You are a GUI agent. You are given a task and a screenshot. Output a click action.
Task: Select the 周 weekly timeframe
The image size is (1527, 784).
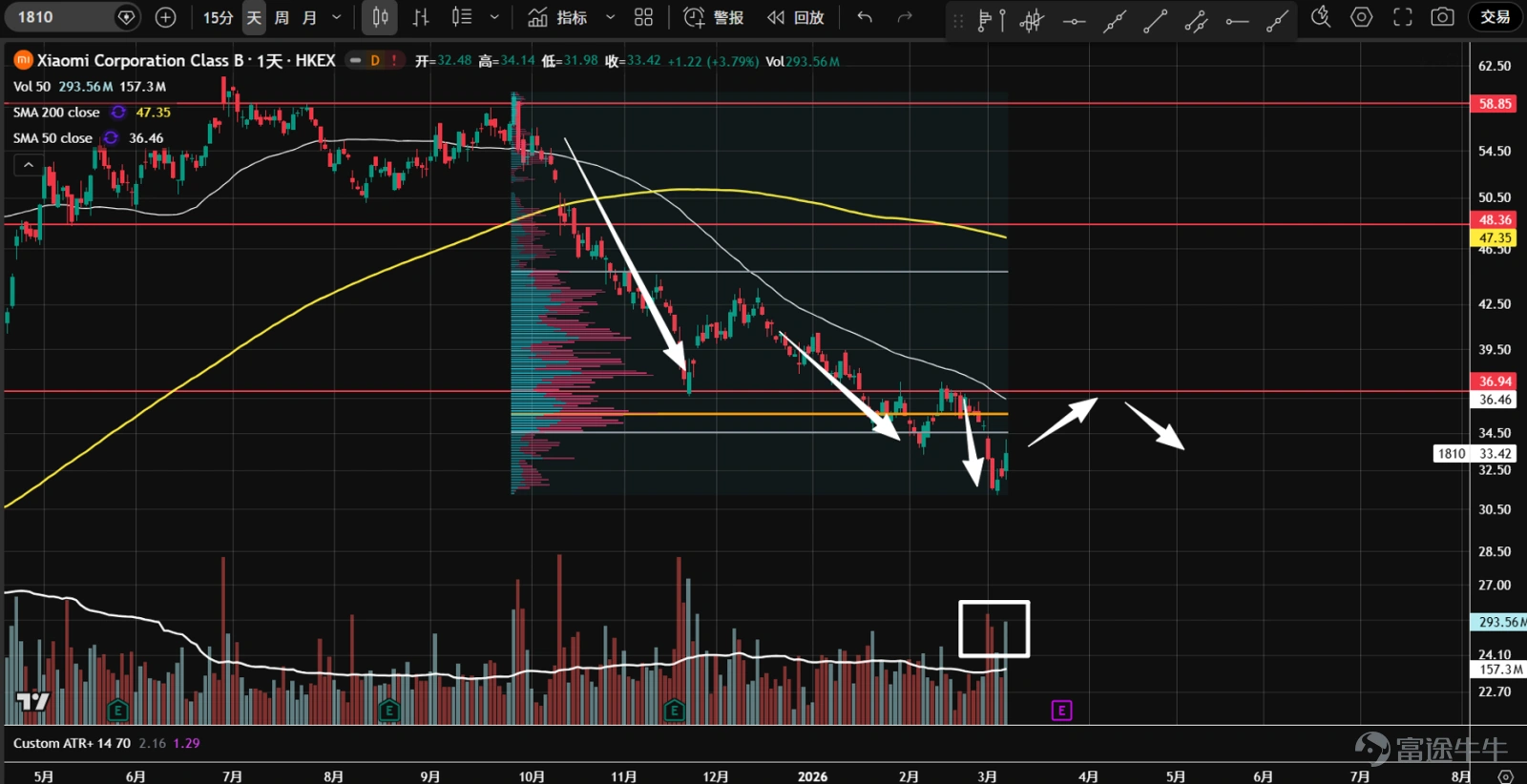coord(282,17)
